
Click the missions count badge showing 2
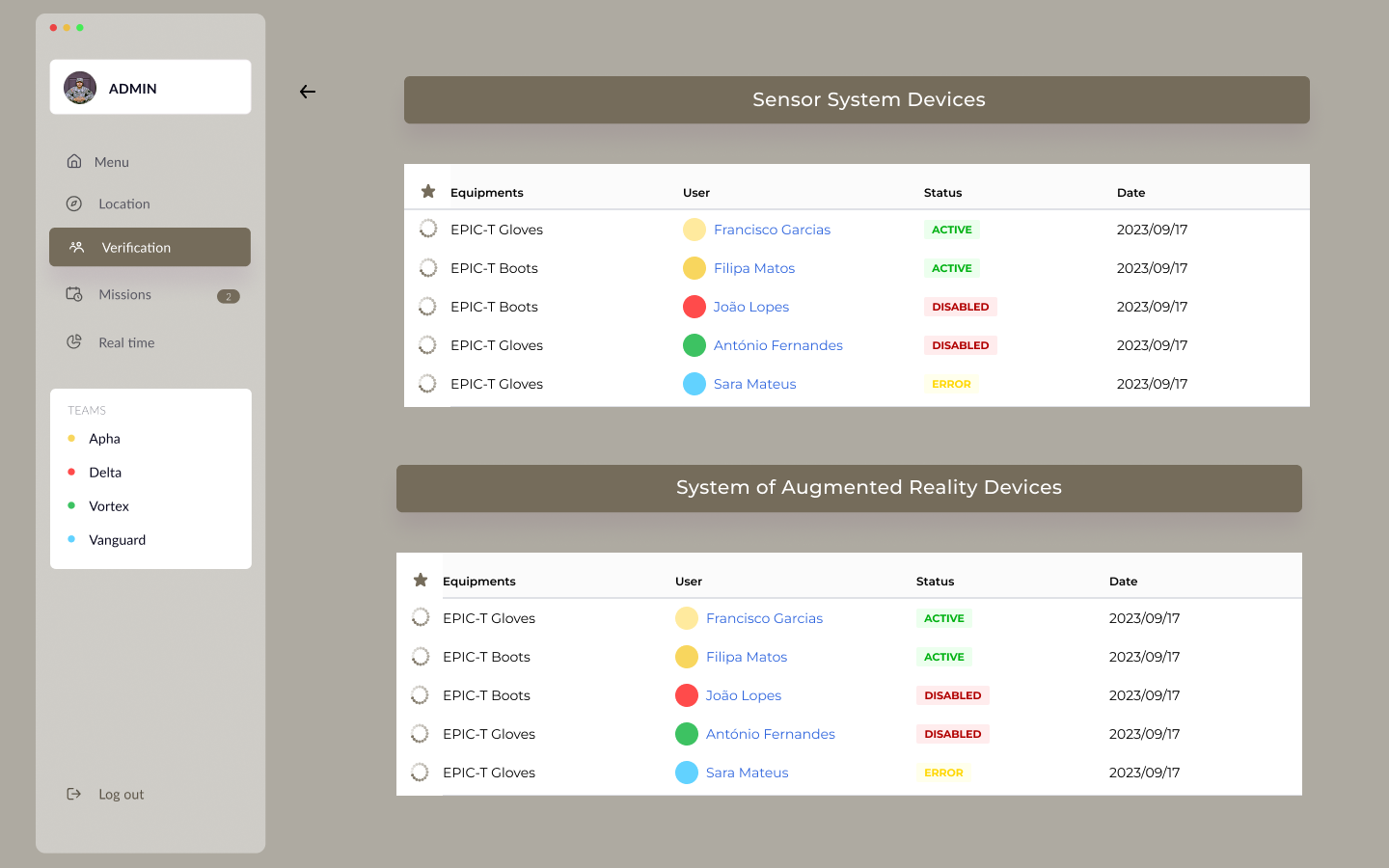229,296
